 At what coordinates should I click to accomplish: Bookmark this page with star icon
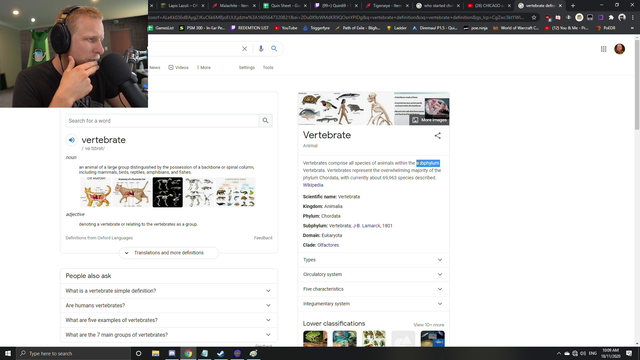(534, 18)
